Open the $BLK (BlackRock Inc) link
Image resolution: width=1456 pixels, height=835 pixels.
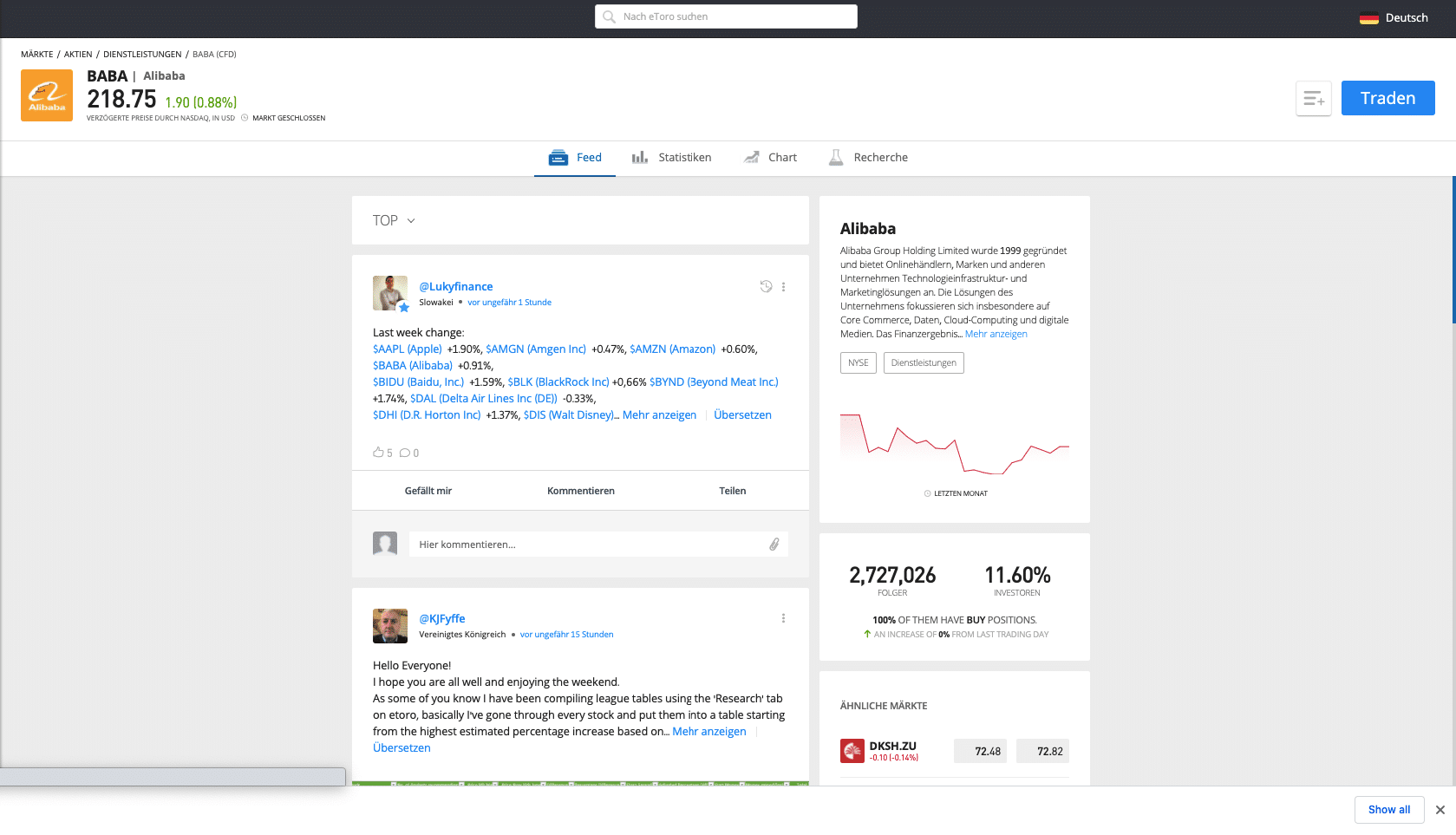[x=558, y=382]
